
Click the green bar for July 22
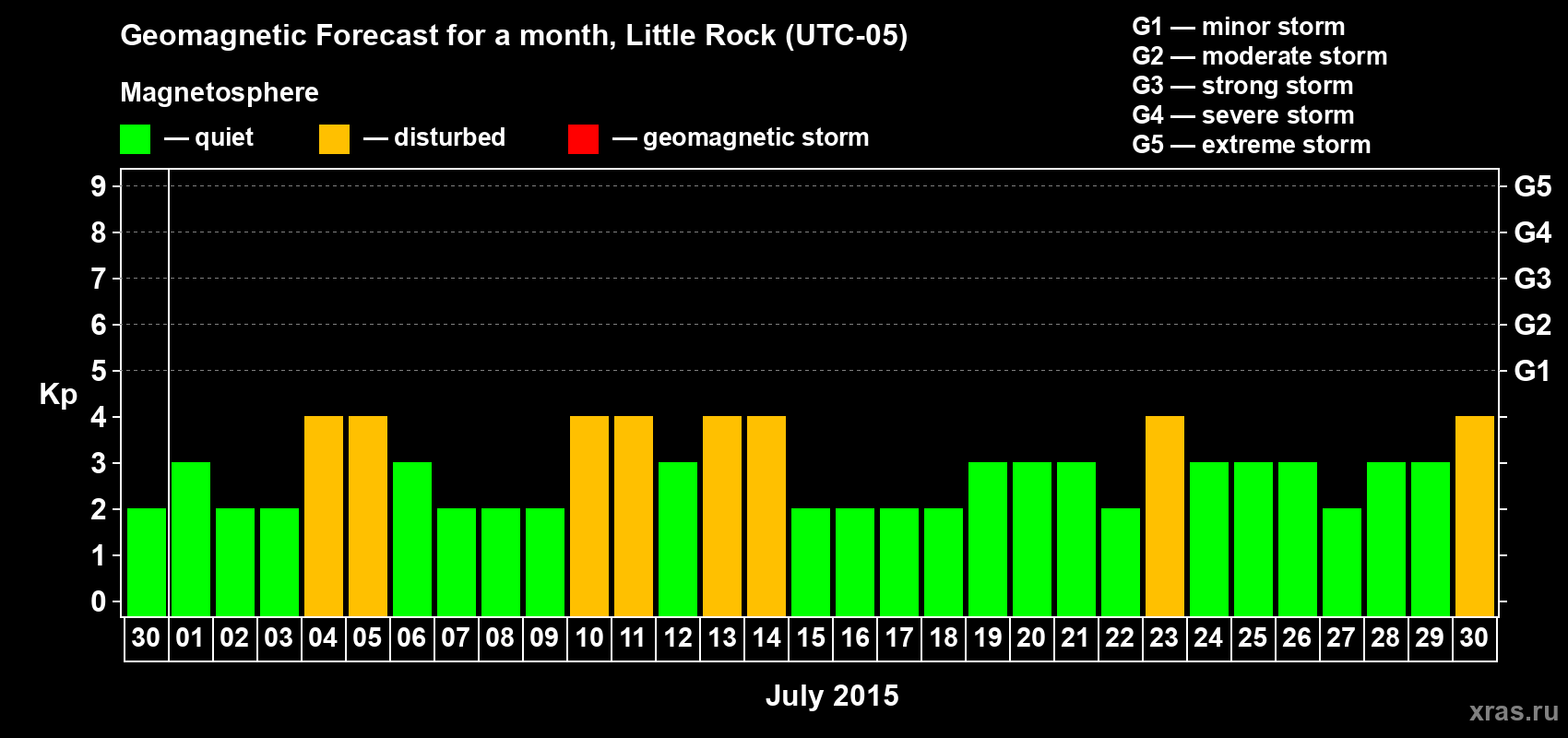coord(1121,562)
